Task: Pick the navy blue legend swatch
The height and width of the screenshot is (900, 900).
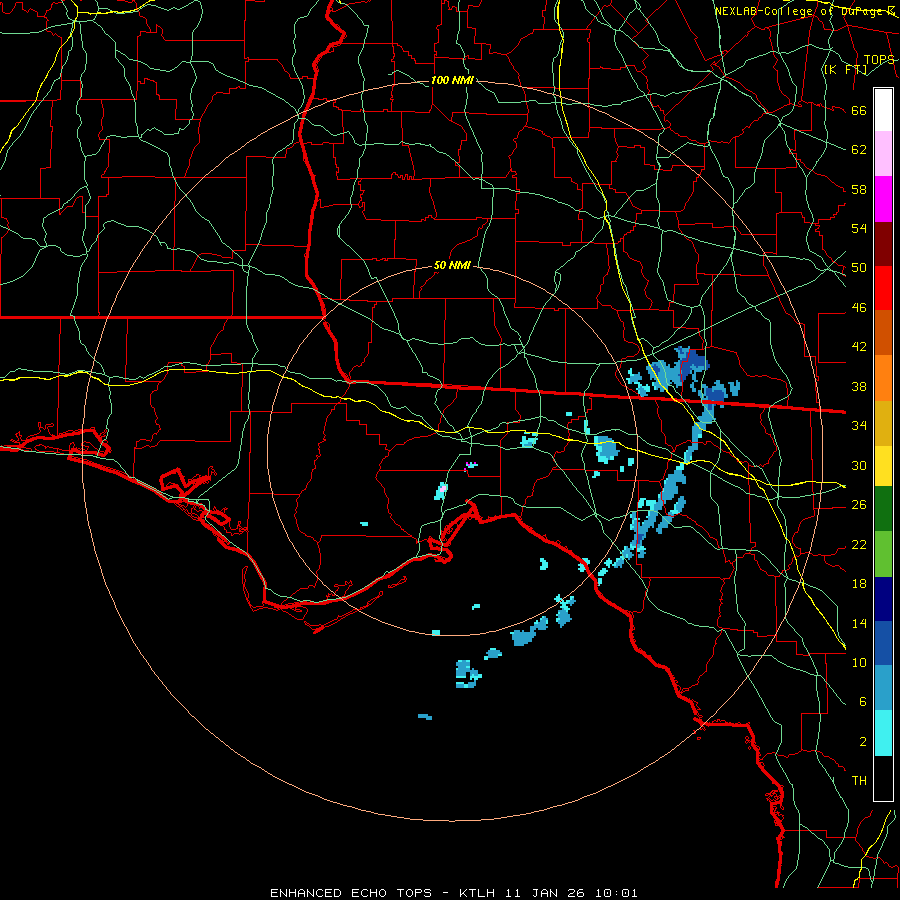Action: 883,599
